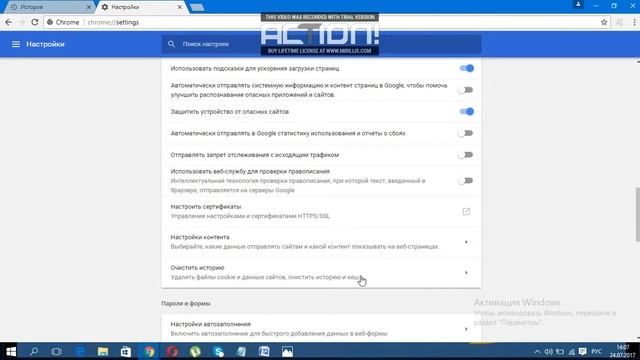Close the Настройки tab
640x360 pixels.
tap(180, 7)
